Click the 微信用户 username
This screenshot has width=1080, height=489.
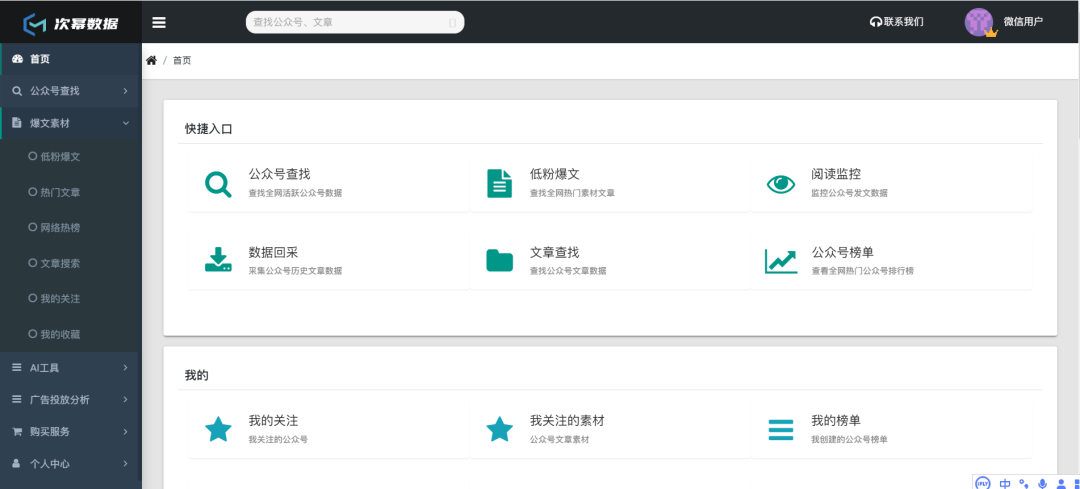pos(1023,21)
